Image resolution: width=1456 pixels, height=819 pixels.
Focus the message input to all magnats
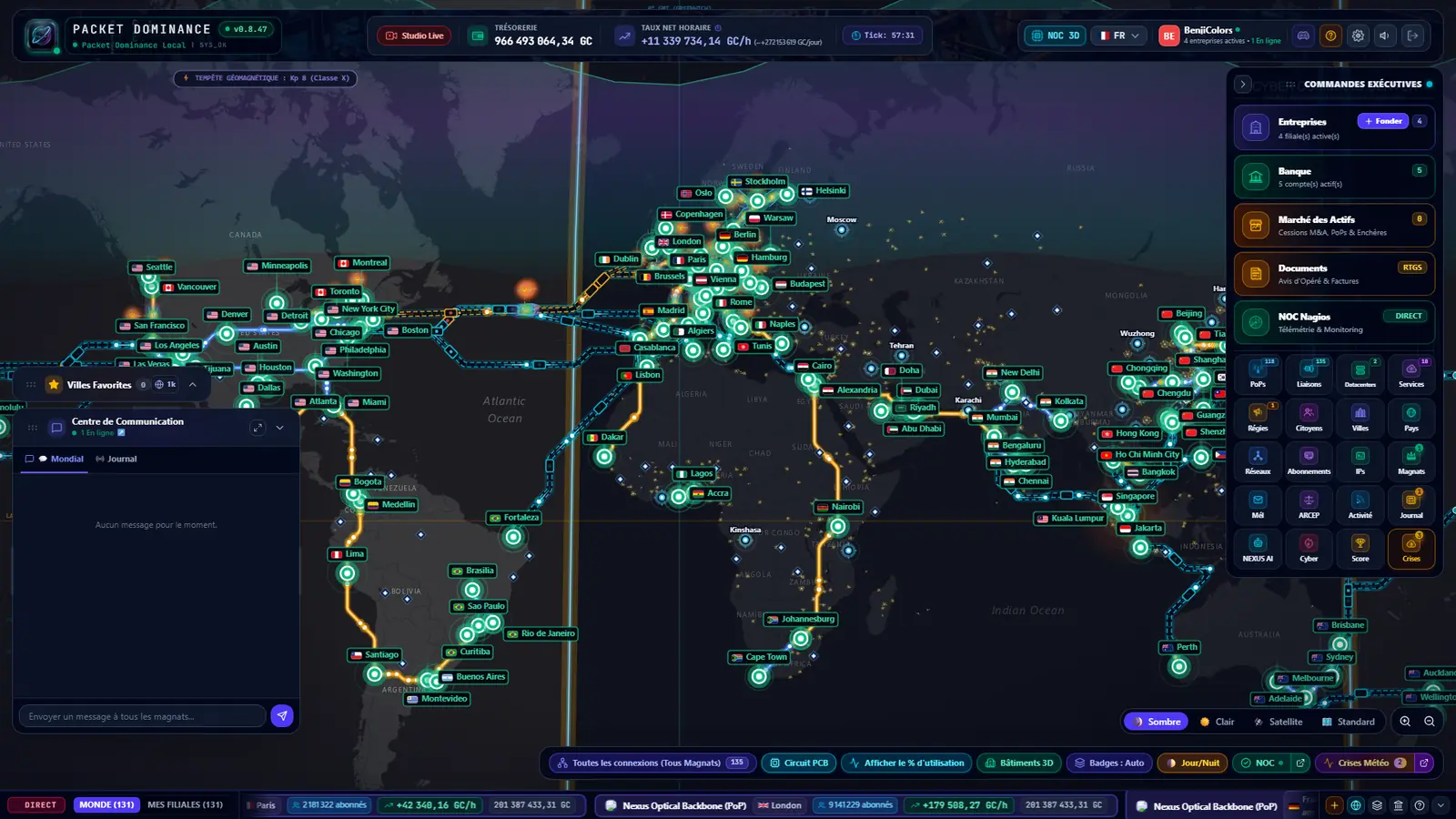pyautogui.click(x=142, y=716)
